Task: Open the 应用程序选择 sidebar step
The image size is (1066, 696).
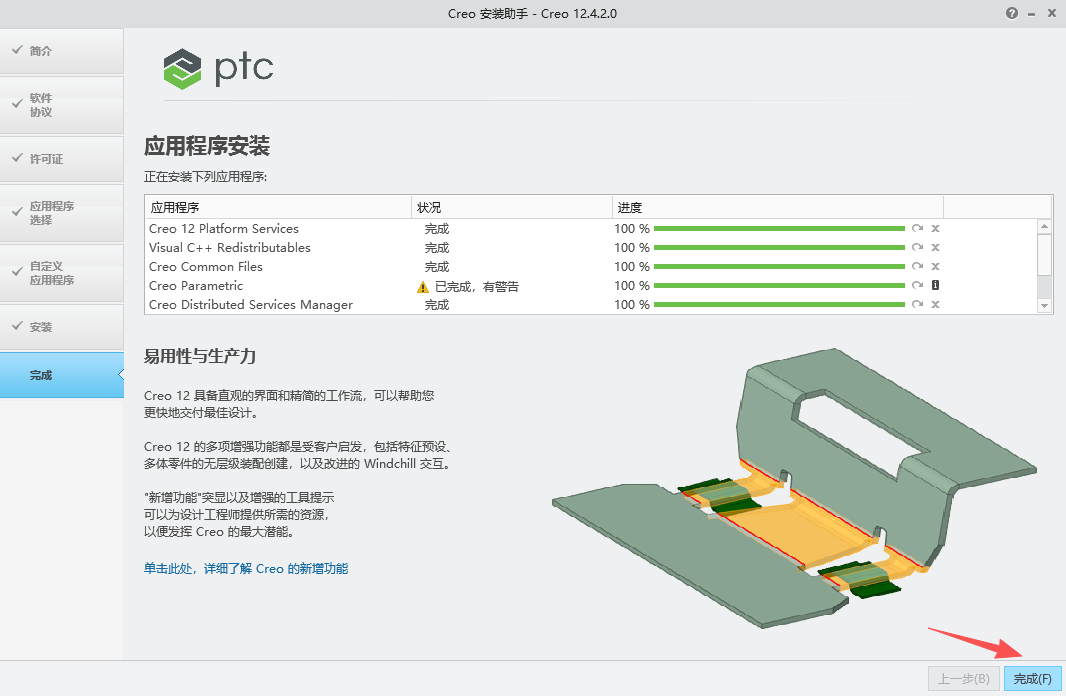Action: (x=61, y=213)
